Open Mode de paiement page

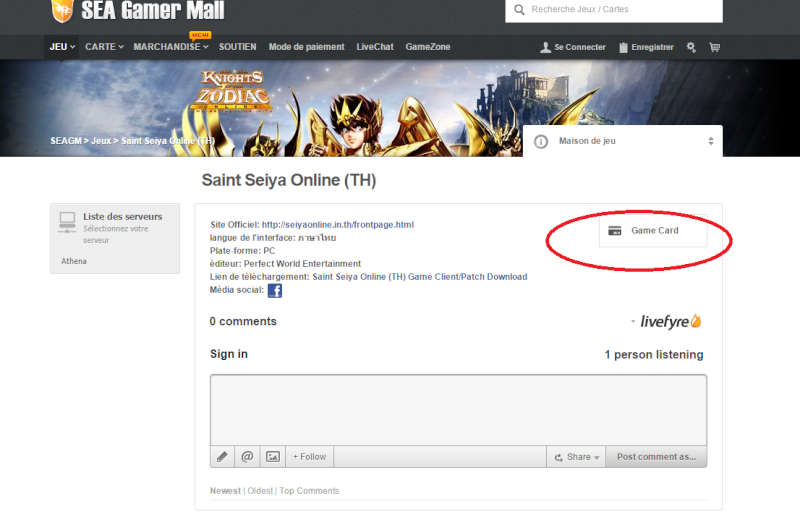pyautogui.click(x=307, y=47)
